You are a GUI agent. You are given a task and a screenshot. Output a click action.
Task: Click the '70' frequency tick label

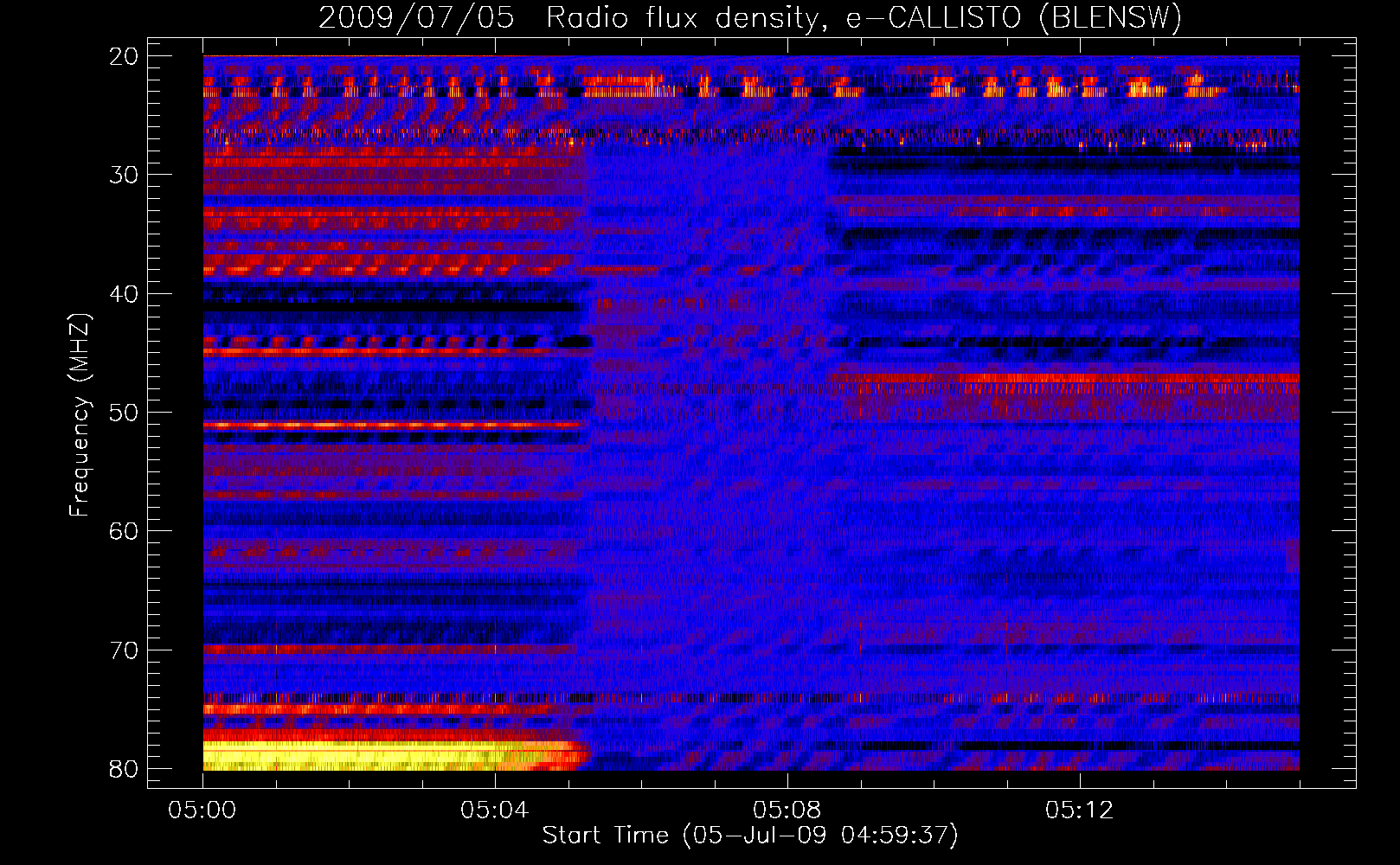[x=124, y=650]
